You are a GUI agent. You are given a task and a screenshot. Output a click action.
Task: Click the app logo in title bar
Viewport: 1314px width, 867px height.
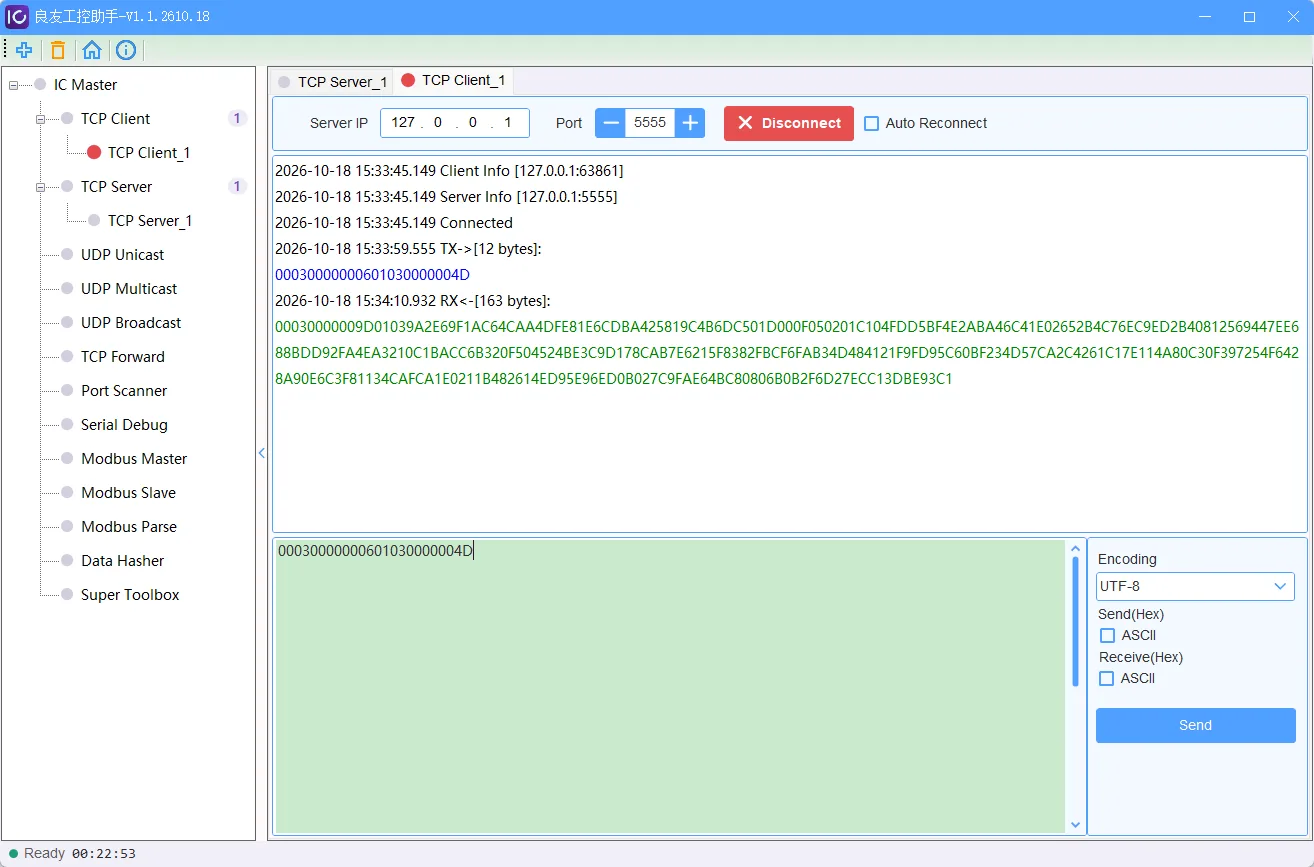[17, 17]
